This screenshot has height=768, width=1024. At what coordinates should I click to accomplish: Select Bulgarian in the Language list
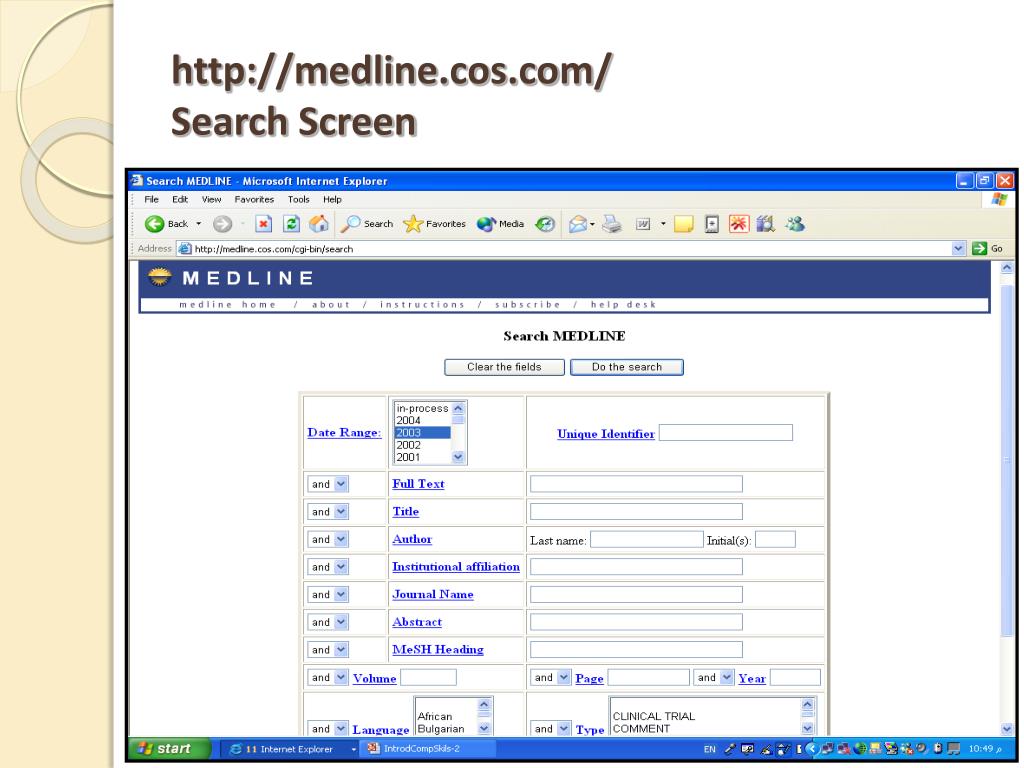click(447, 729)
